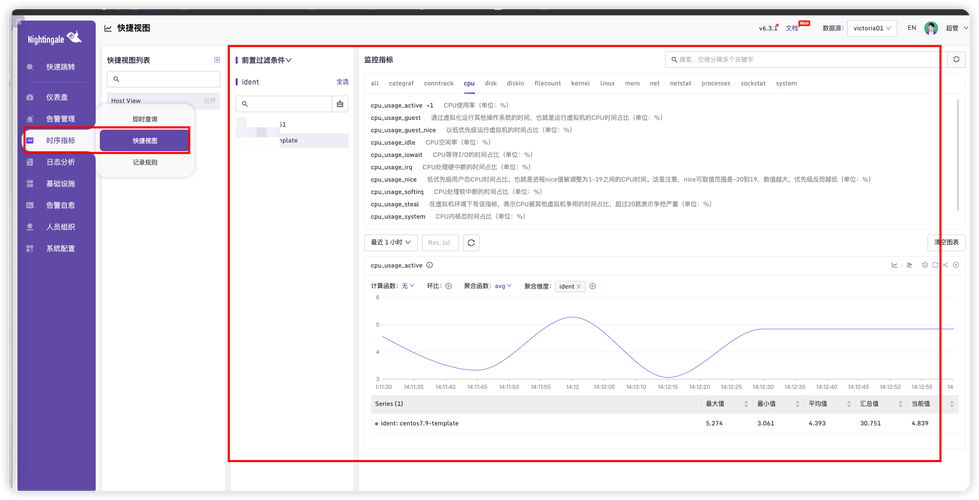Focus the ident search input
The width and height of the screenshot is (979, 500).
pyautogui.click(x=284, y=104)
